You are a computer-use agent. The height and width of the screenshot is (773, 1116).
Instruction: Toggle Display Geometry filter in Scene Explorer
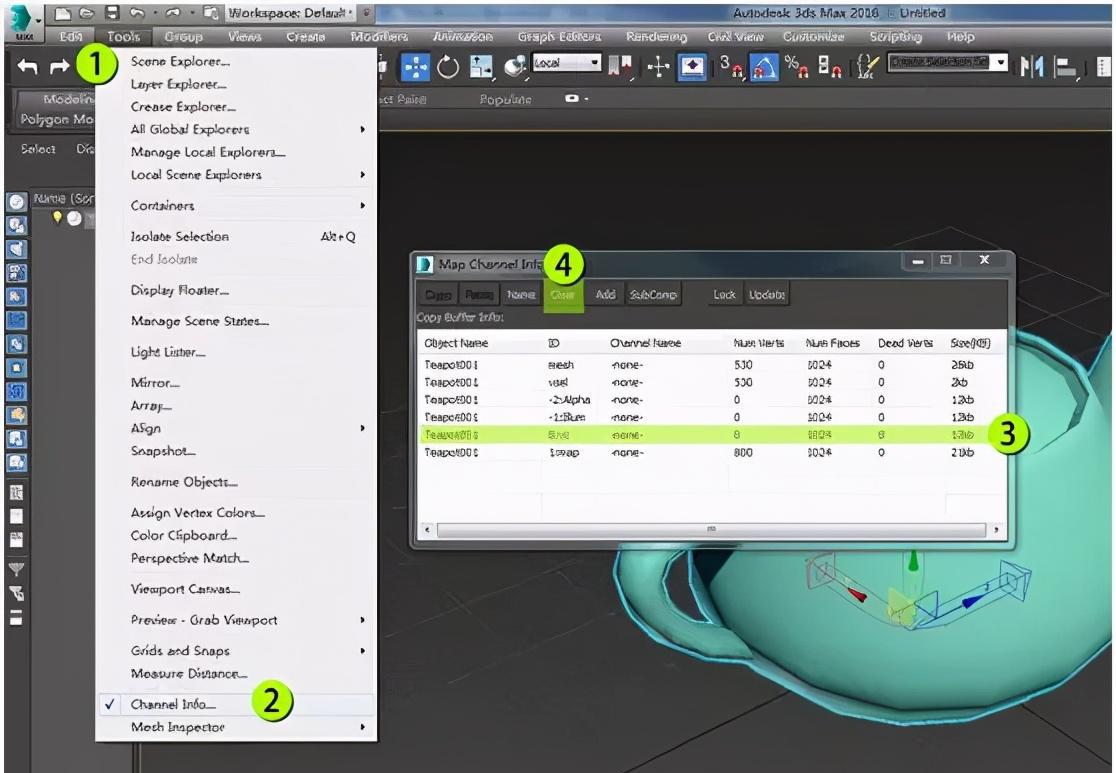click(x=17, y=201)
